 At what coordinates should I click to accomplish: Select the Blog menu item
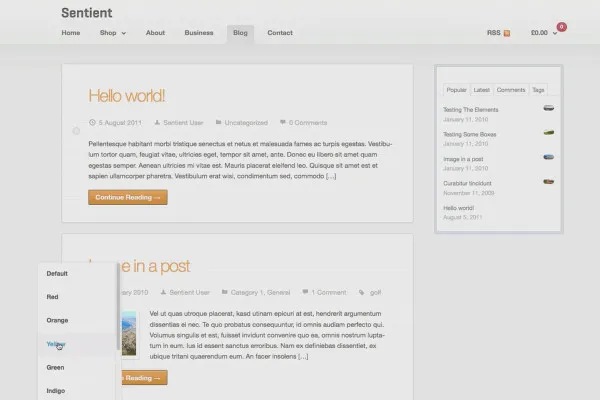coord(240,33)
